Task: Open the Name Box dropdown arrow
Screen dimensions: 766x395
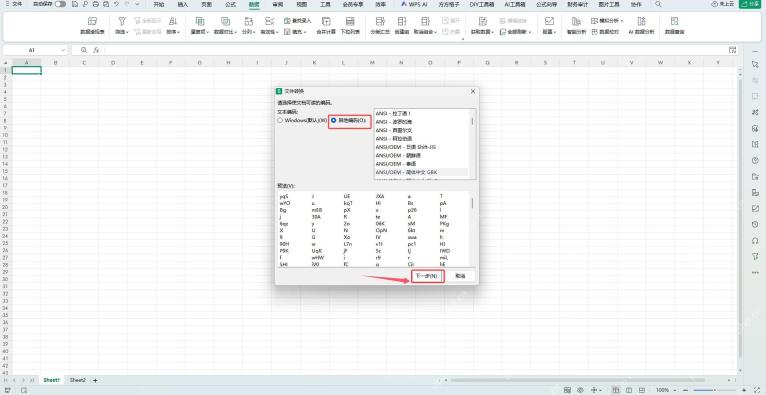Action: click(63, 50)
